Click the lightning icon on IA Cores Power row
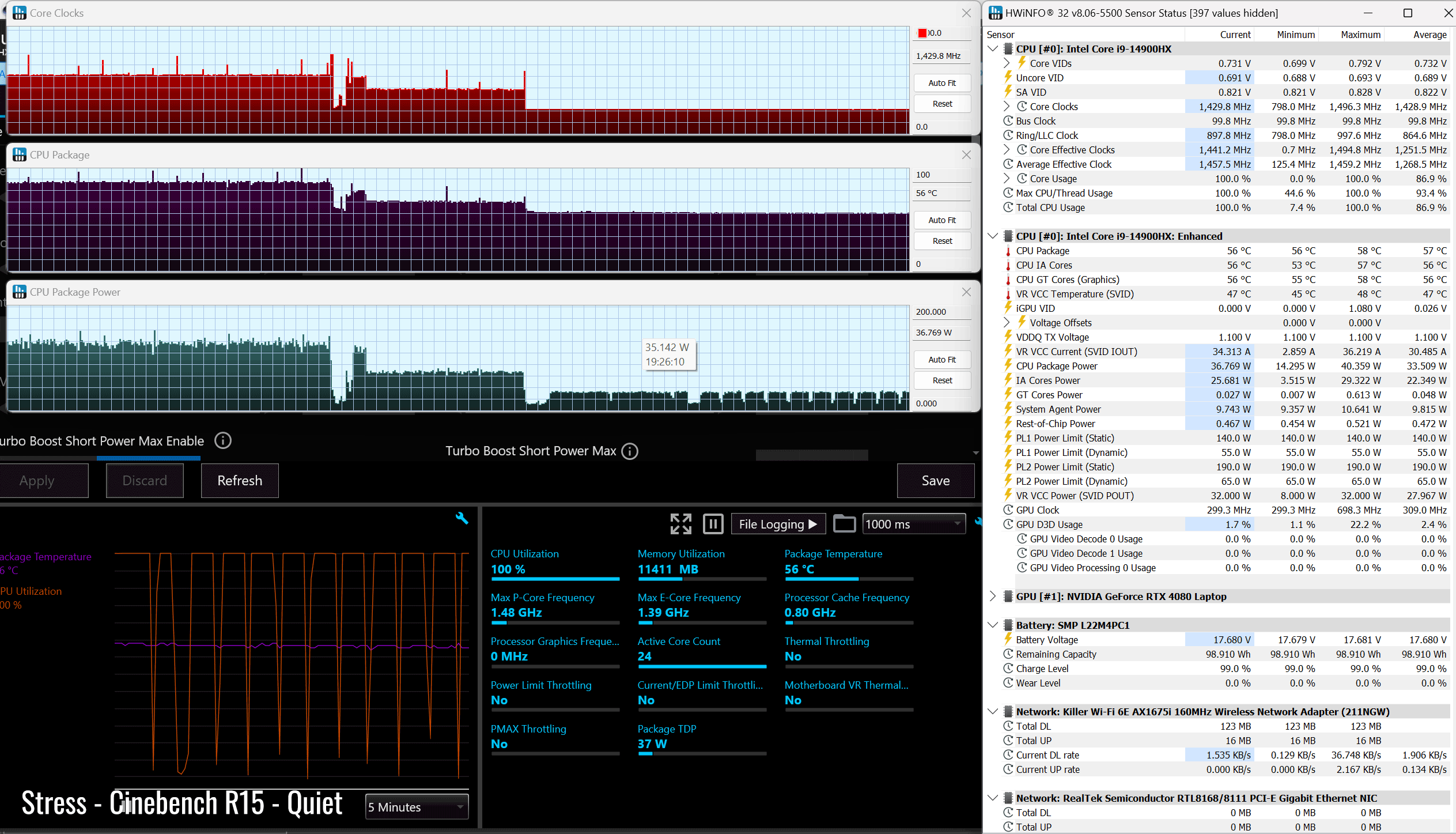 [1008, 380]
